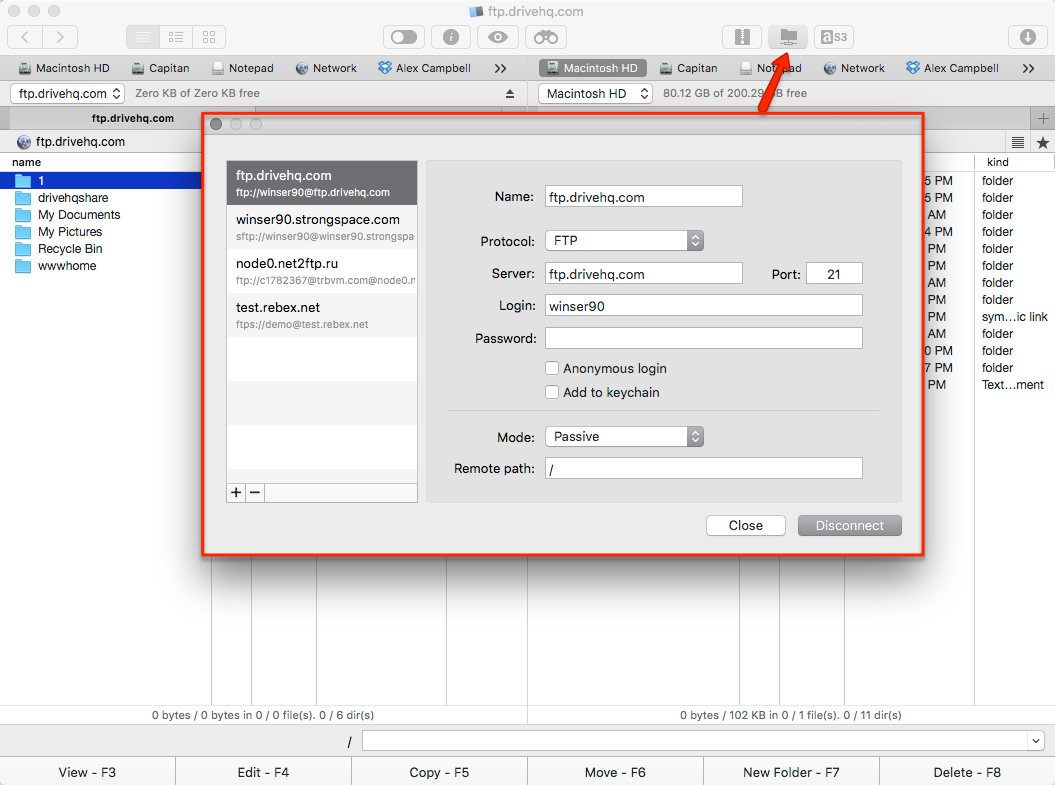1055x785 pixels.
Task: Click the Server address field
Action: (x=644, y=274)
